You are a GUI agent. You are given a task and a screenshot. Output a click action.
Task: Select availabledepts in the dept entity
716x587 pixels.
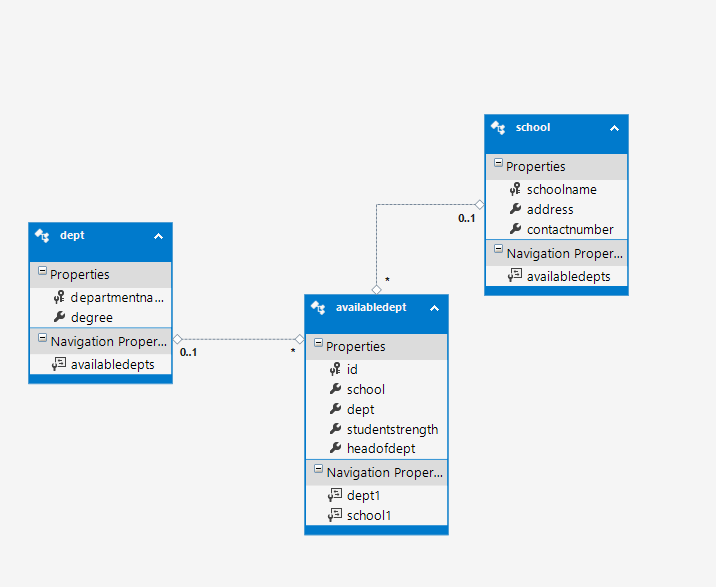[112, 365]
